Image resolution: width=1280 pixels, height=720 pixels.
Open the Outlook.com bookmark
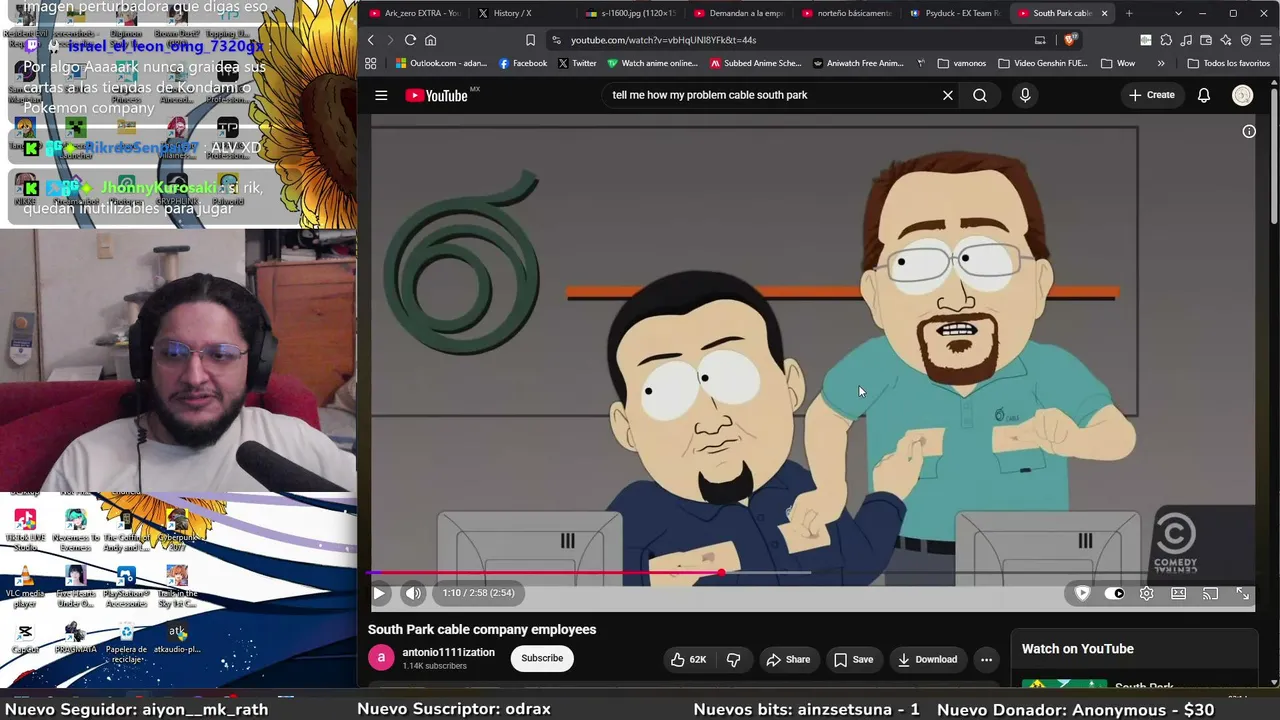click(x=441, y=63)
